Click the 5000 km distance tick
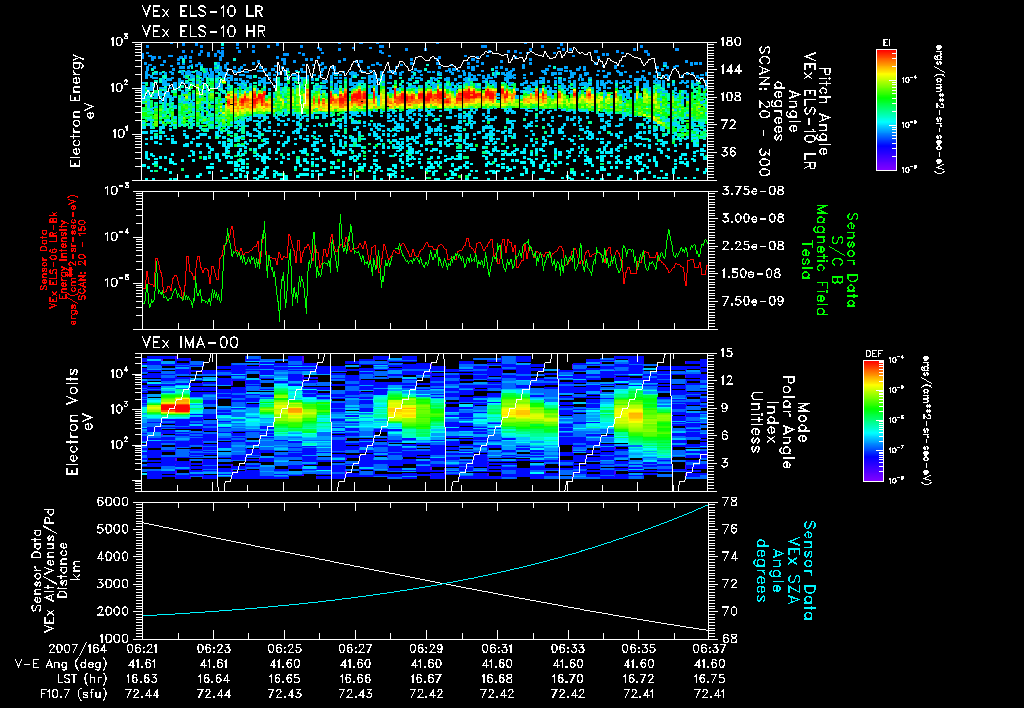 pos(112,529)
